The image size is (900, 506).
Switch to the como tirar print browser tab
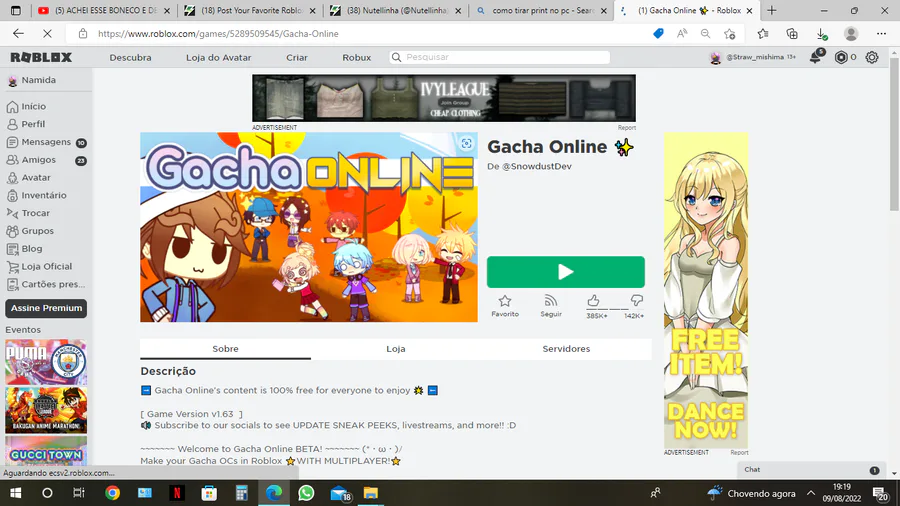coord(542,10)
